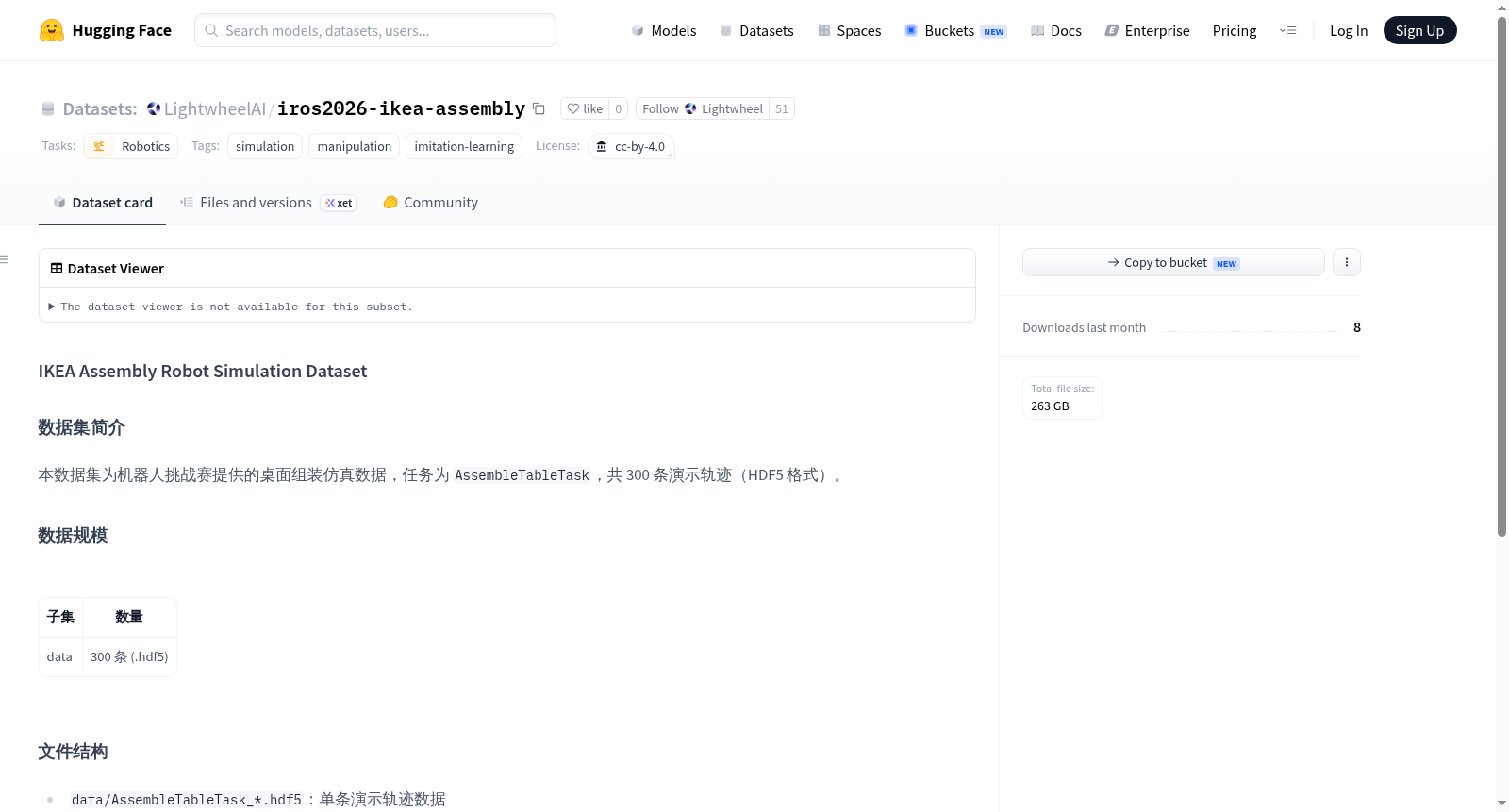Image resolution: width=1509 pixels, height=812 pixels.
Task: Click the 'IKEA Assembly Robot Simulation Dataset' heading
Action: [x=203, y=372]
